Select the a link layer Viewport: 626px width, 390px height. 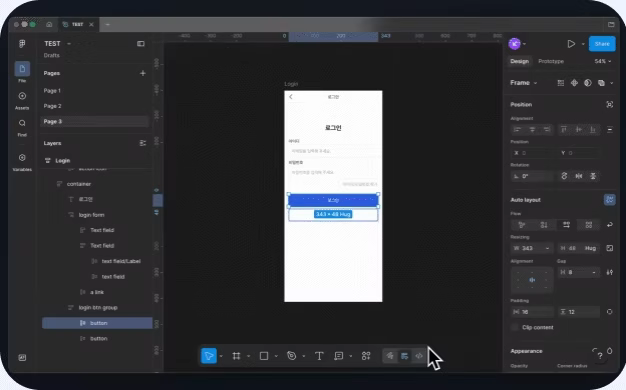click(x=97, y=292)
